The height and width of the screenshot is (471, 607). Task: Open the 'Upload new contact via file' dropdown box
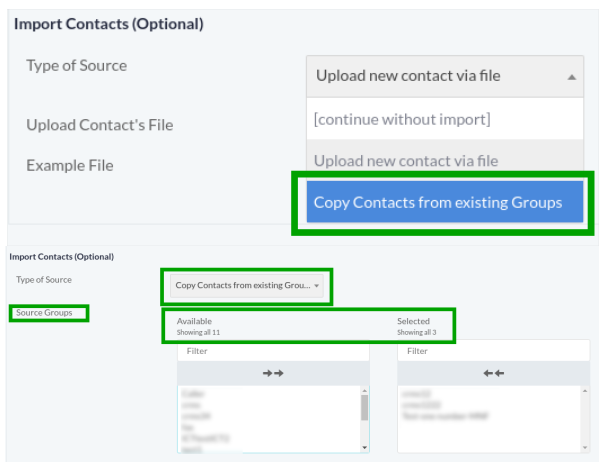(444, 76)
